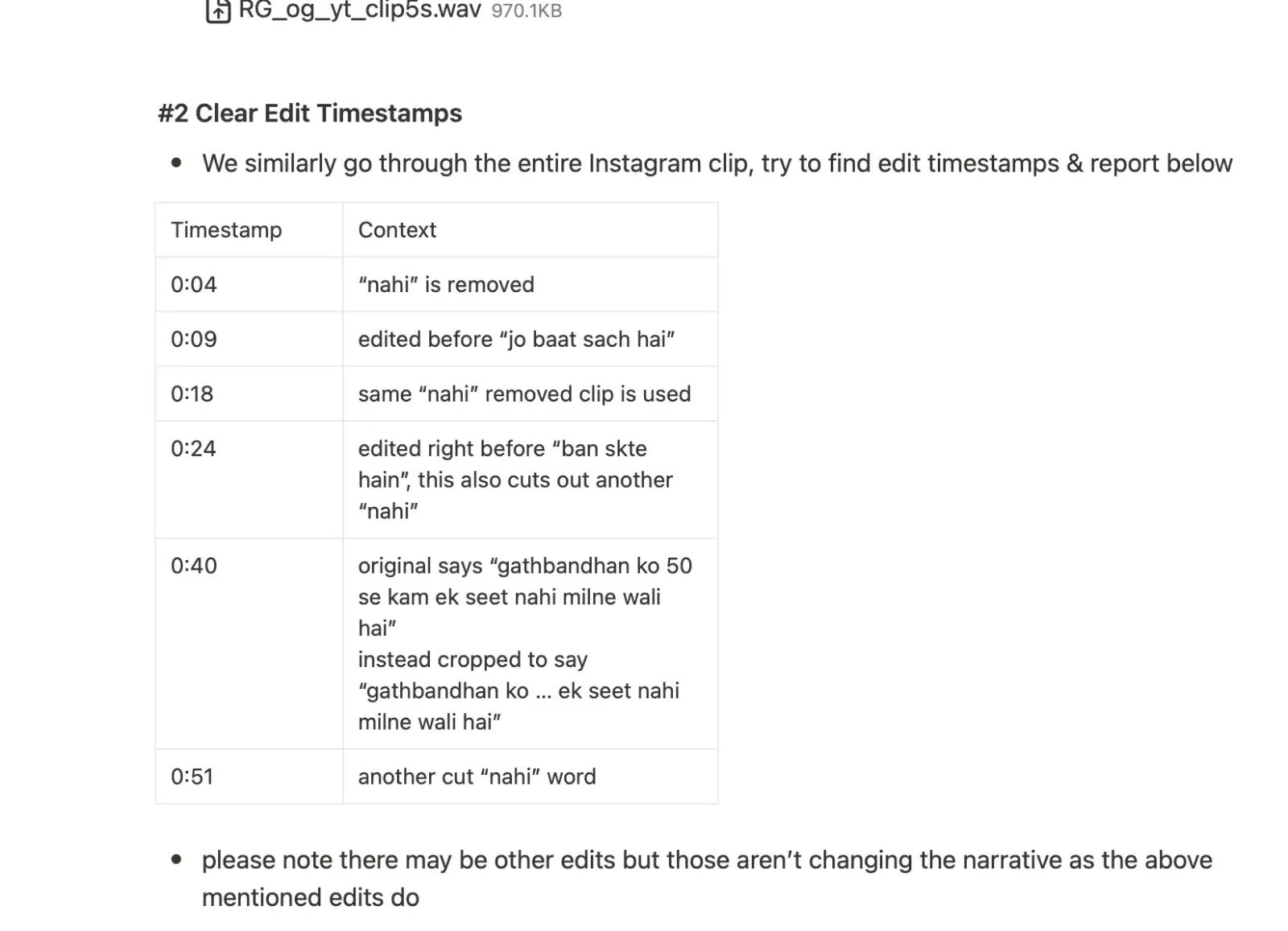
Task: Click the bullet about going through Instagram clip
Action: 716,163
